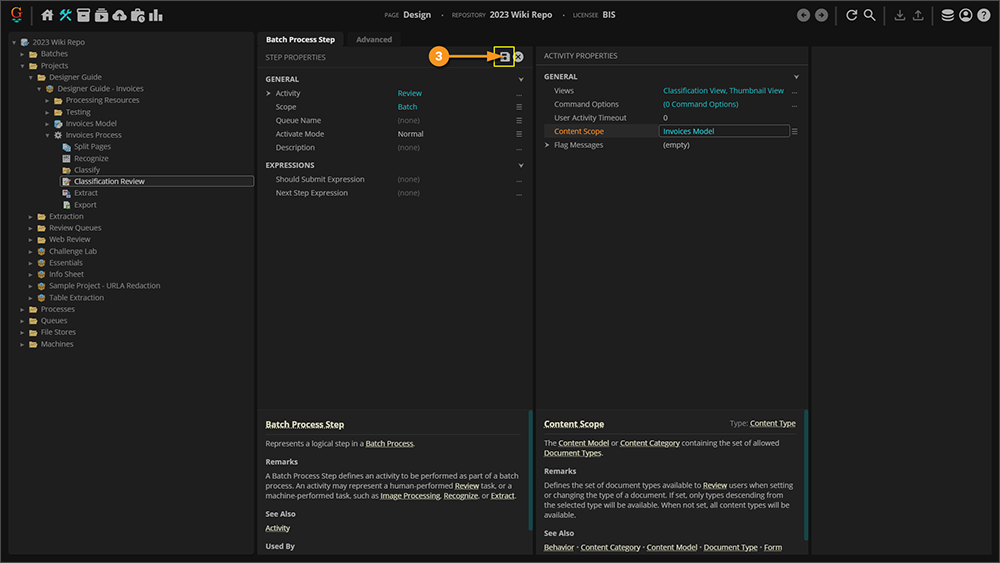Click the cloud upload icon in toolbar
The image size is (1000, 563).
(120, 15)
